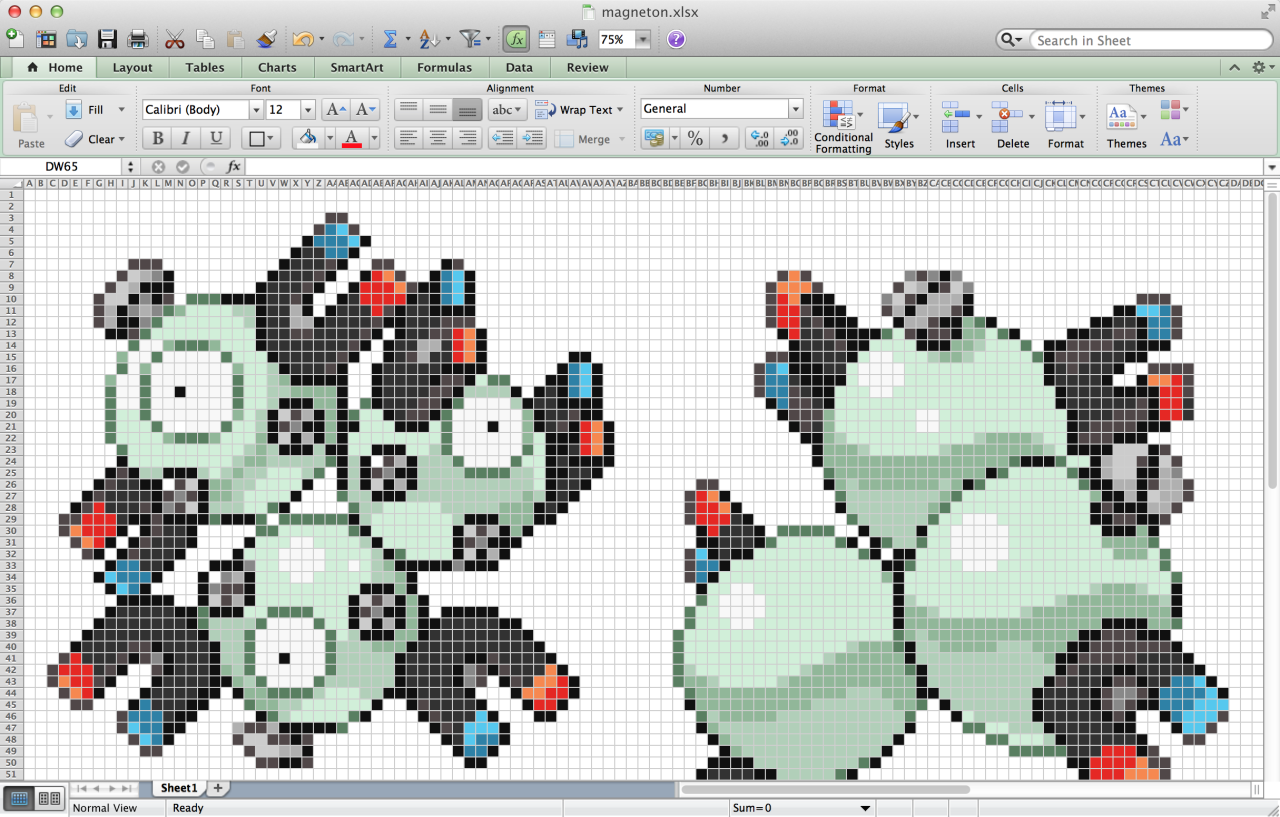Click the Format Painter brush icon
1280x817 pixels.
pyautogui.click(x=266, y=39)
